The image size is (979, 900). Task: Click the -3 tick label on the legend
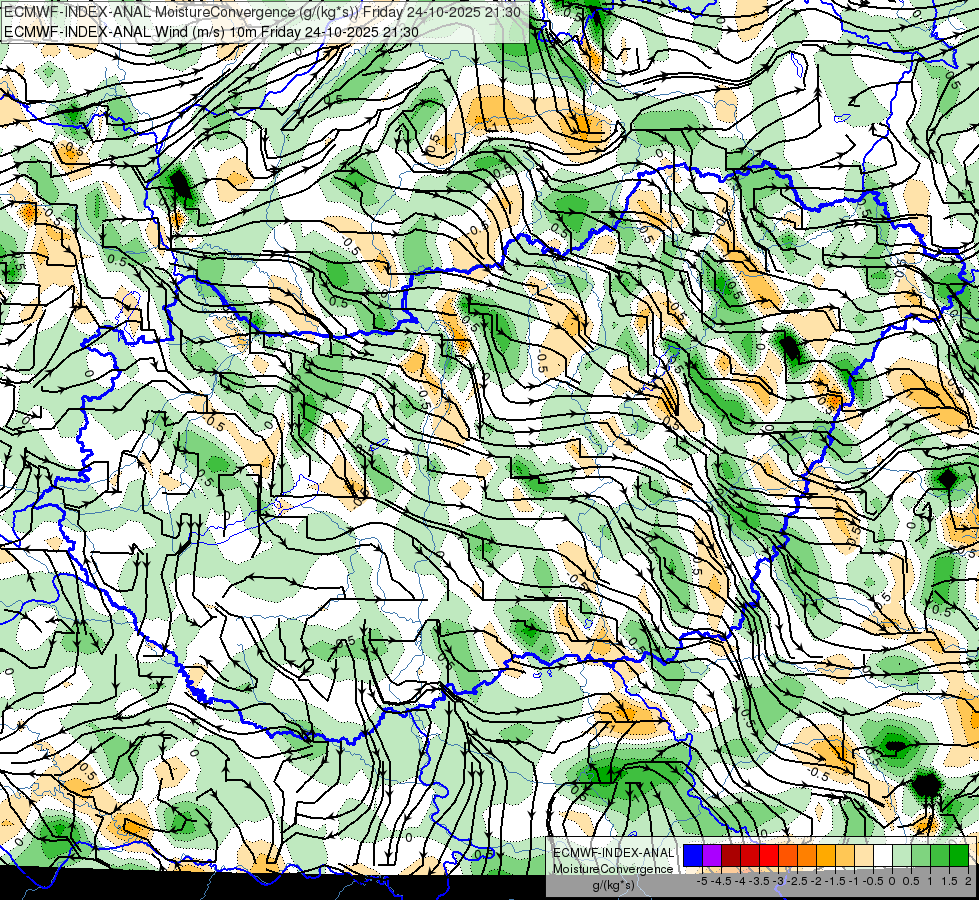click(x=779, y=881)
